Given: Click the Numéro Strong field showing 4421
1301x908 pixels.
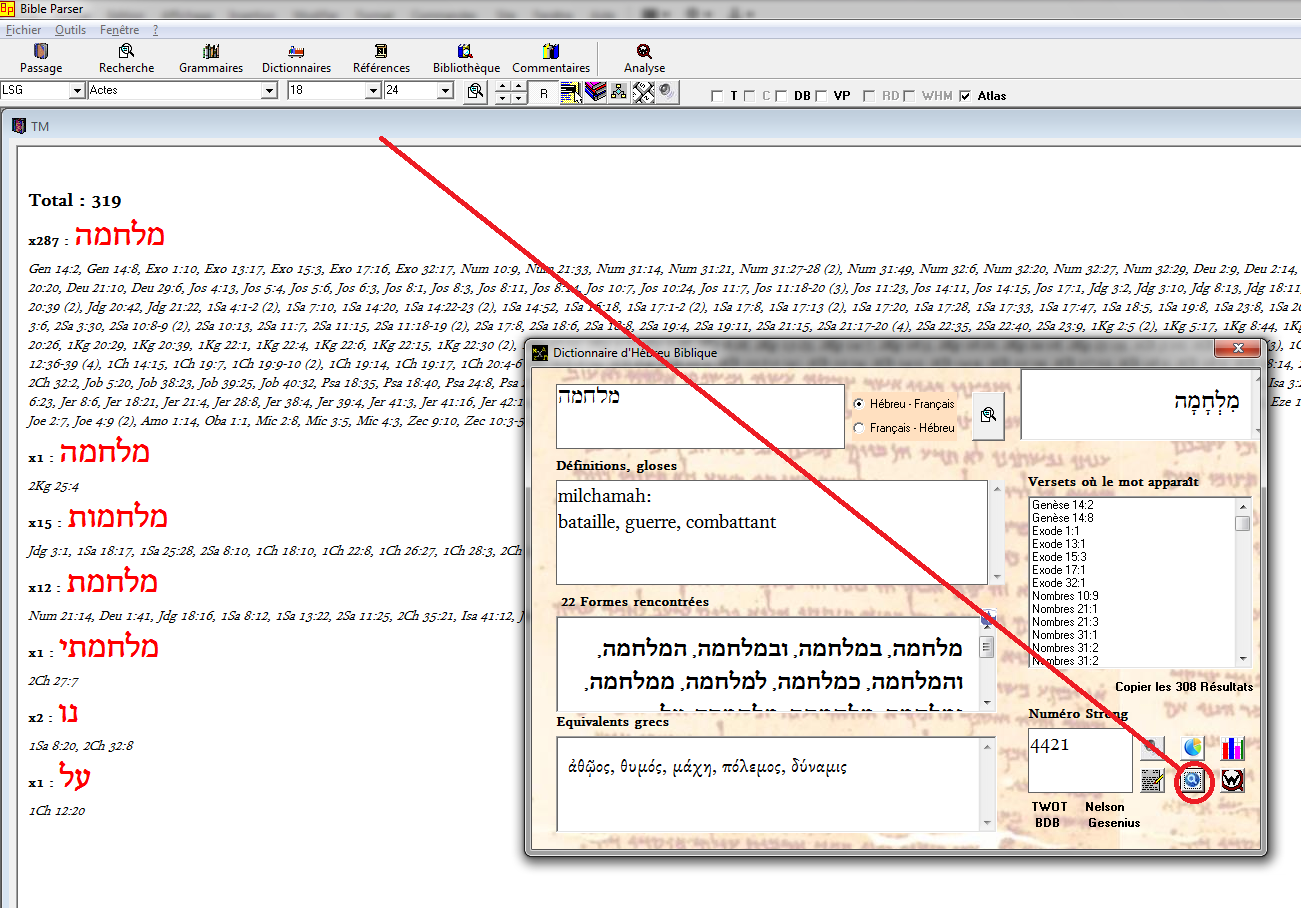Looking at the screenshot, I should coord(1080,760).
